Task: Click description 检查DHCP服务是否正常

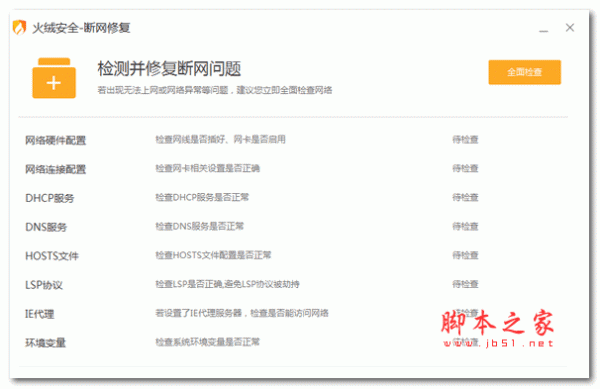Action: pyautogui.click(x=202, y=197)
